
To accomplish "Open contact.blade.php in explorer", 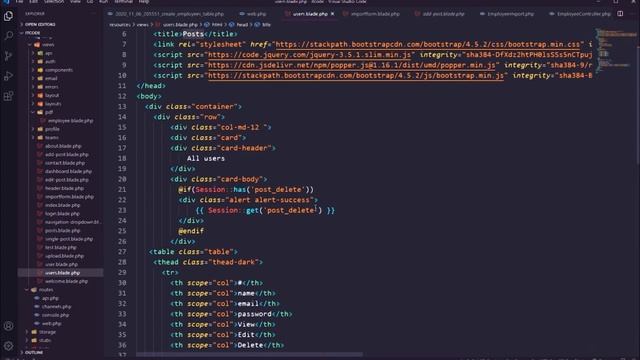I will [65, 163].
